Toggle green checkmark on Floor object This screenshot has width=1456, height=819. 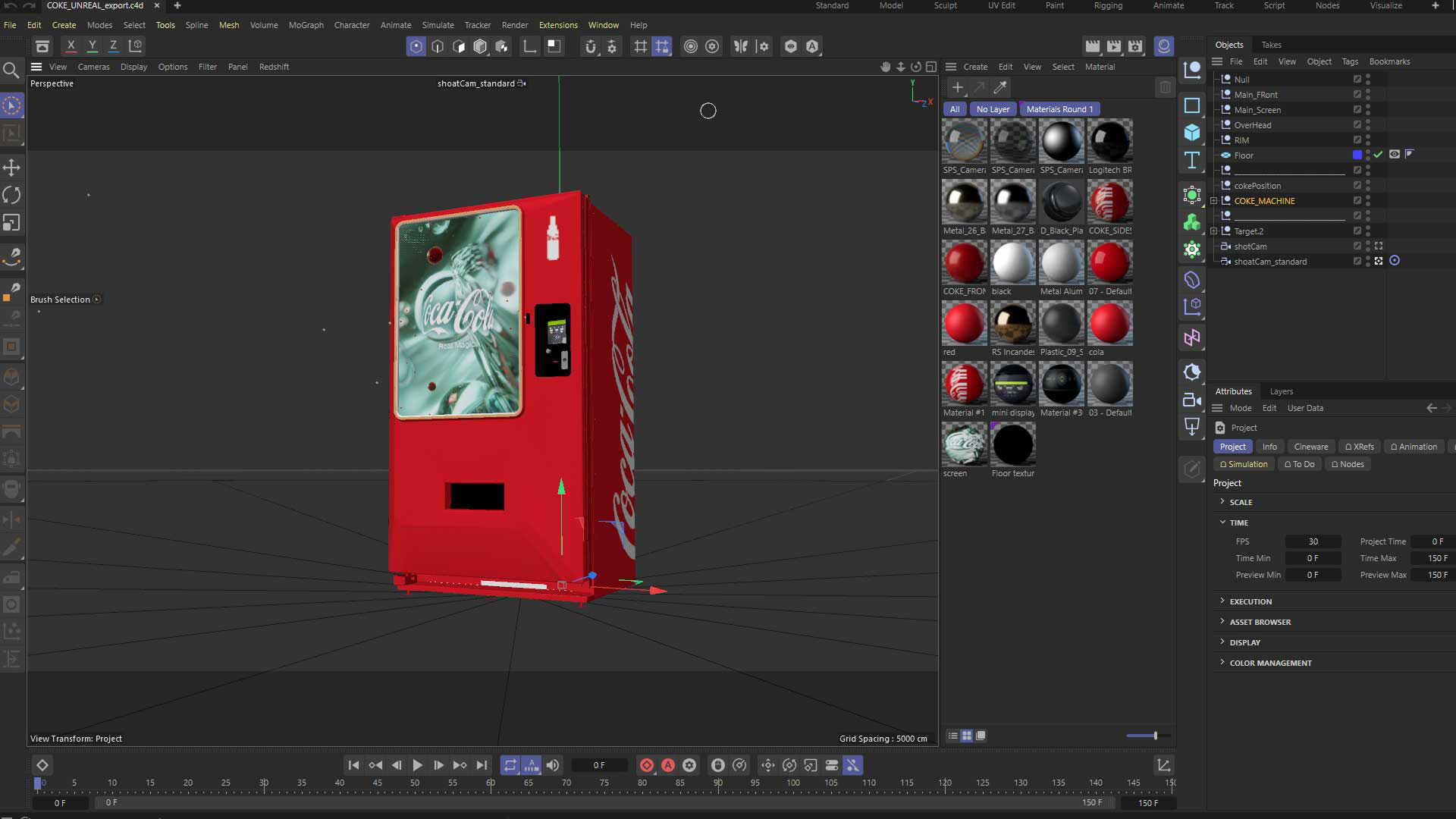(1379, 155)
